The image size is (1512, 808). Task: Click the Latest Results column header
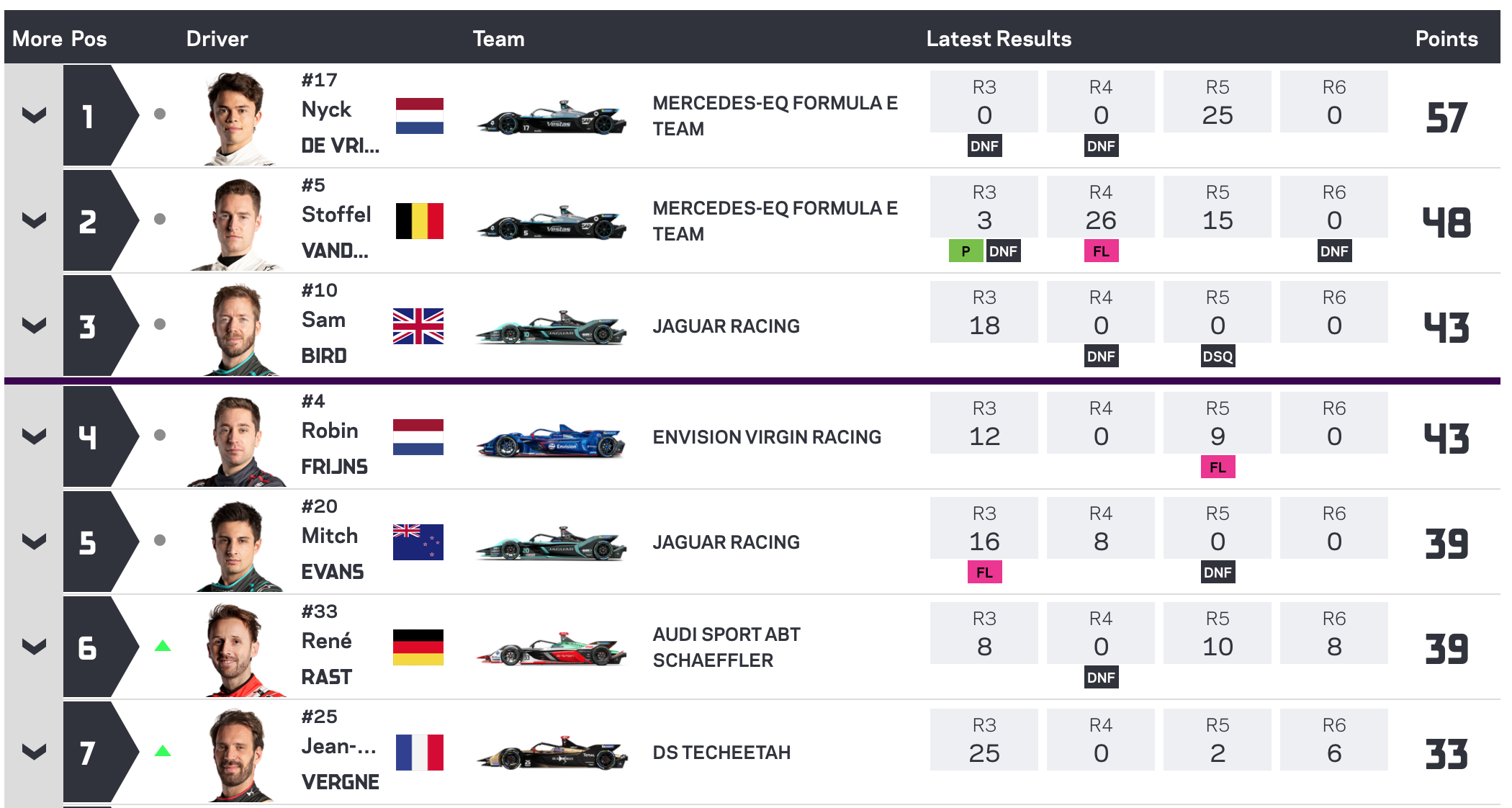coord(999,39)
